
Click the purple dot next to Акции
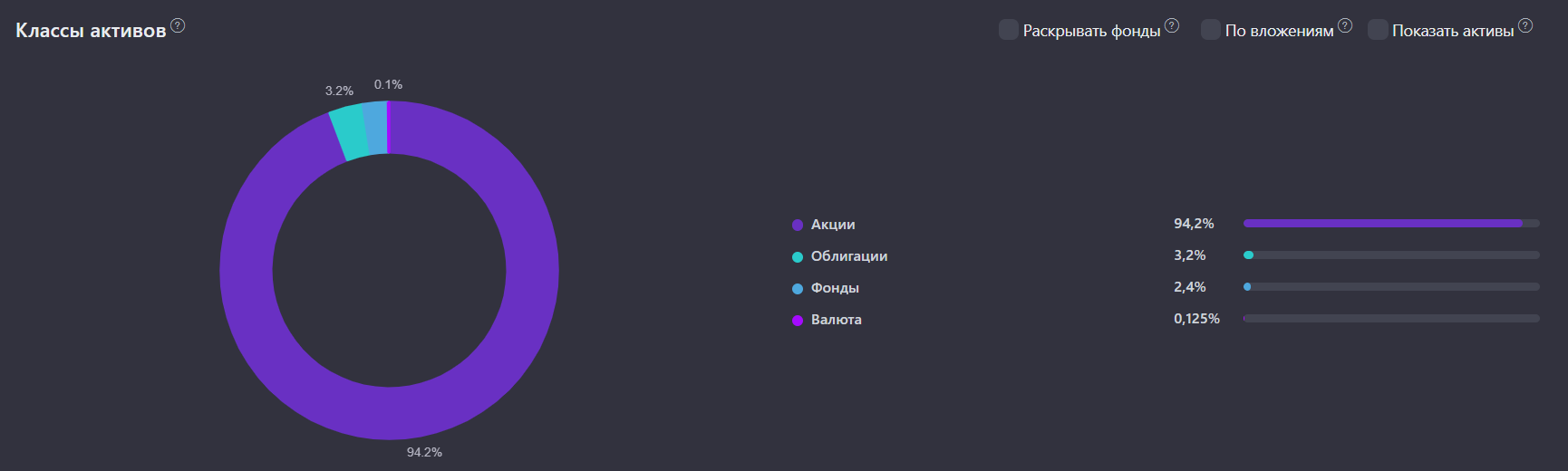[x=798, y=225]
